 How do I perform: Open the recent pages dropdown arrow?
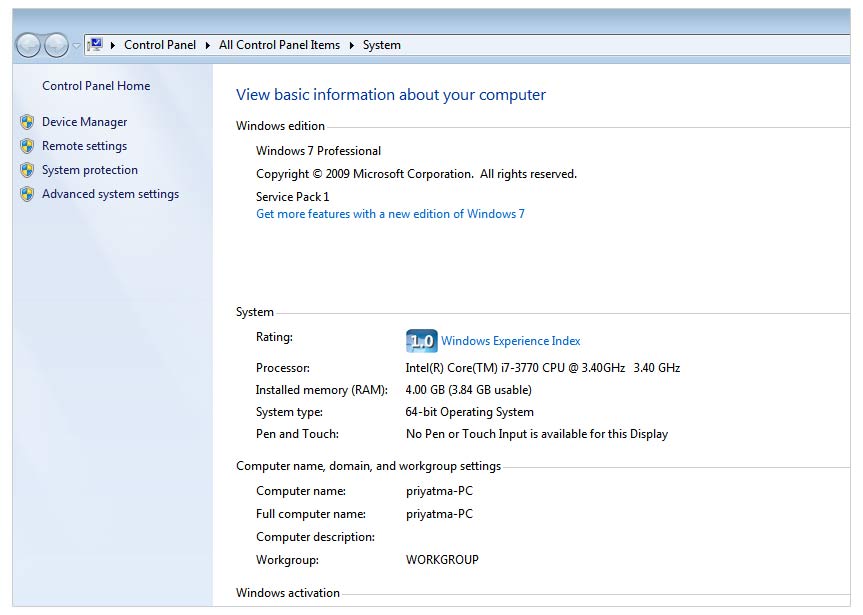click(x=76, y=45)
